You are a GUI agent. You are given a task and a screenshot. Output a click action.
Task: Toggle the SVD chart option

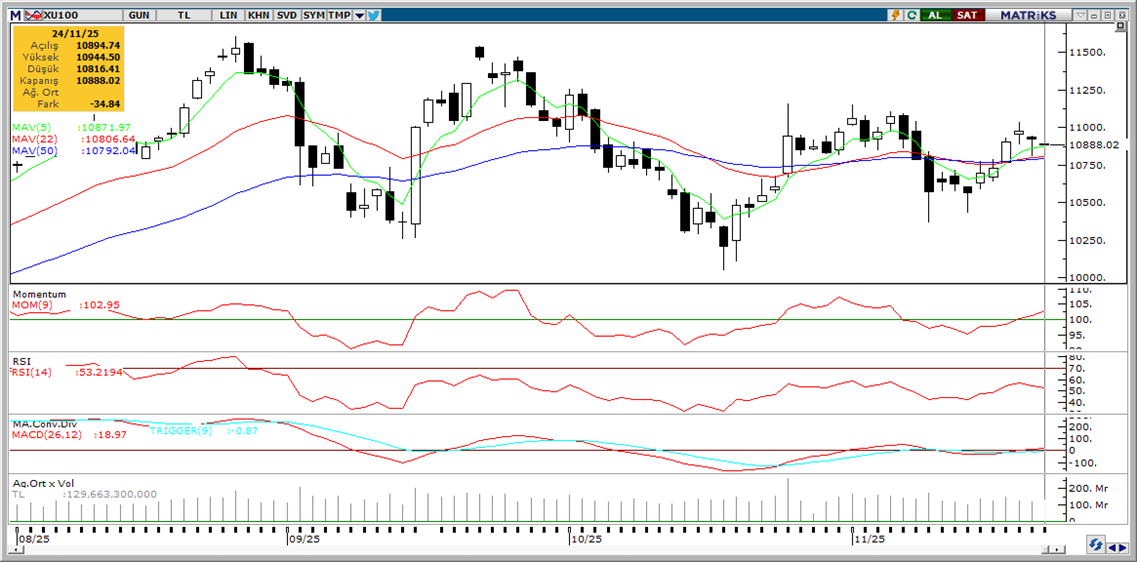286,15
